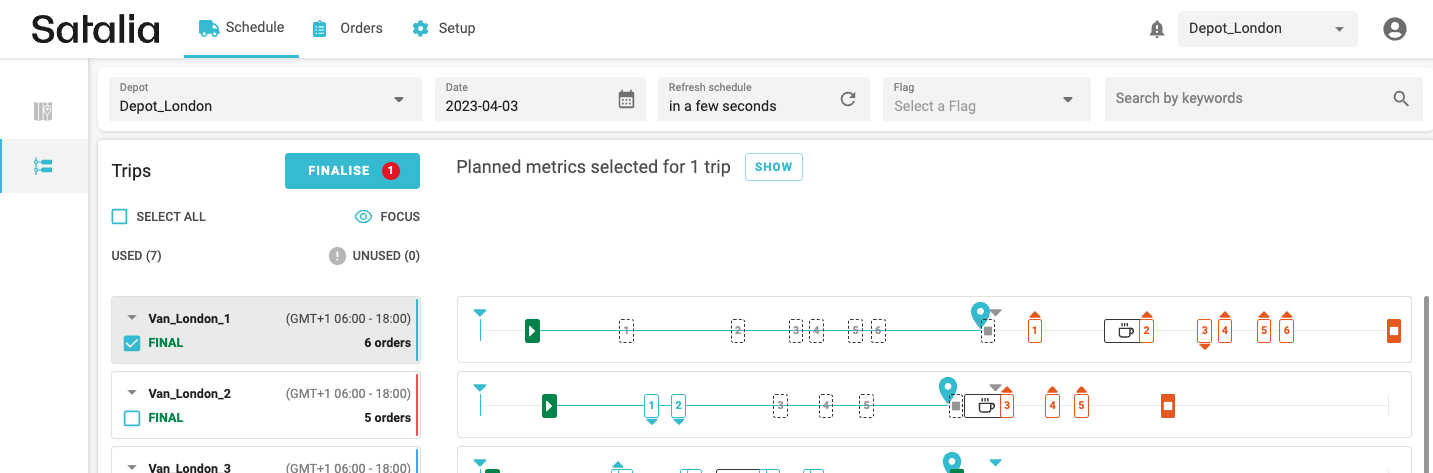Expand the Select a Flag dropdown

pos(984,98)
